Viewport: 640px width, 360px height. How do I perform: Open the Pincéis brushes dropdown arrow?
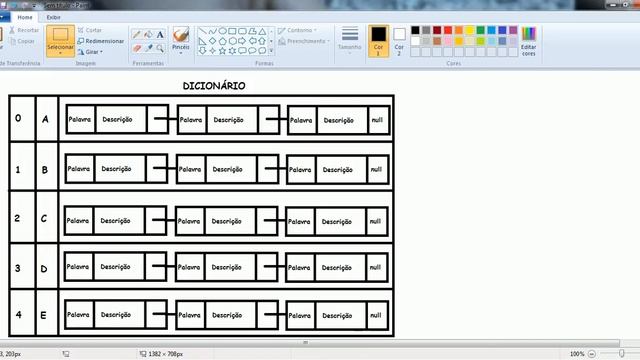181,53
